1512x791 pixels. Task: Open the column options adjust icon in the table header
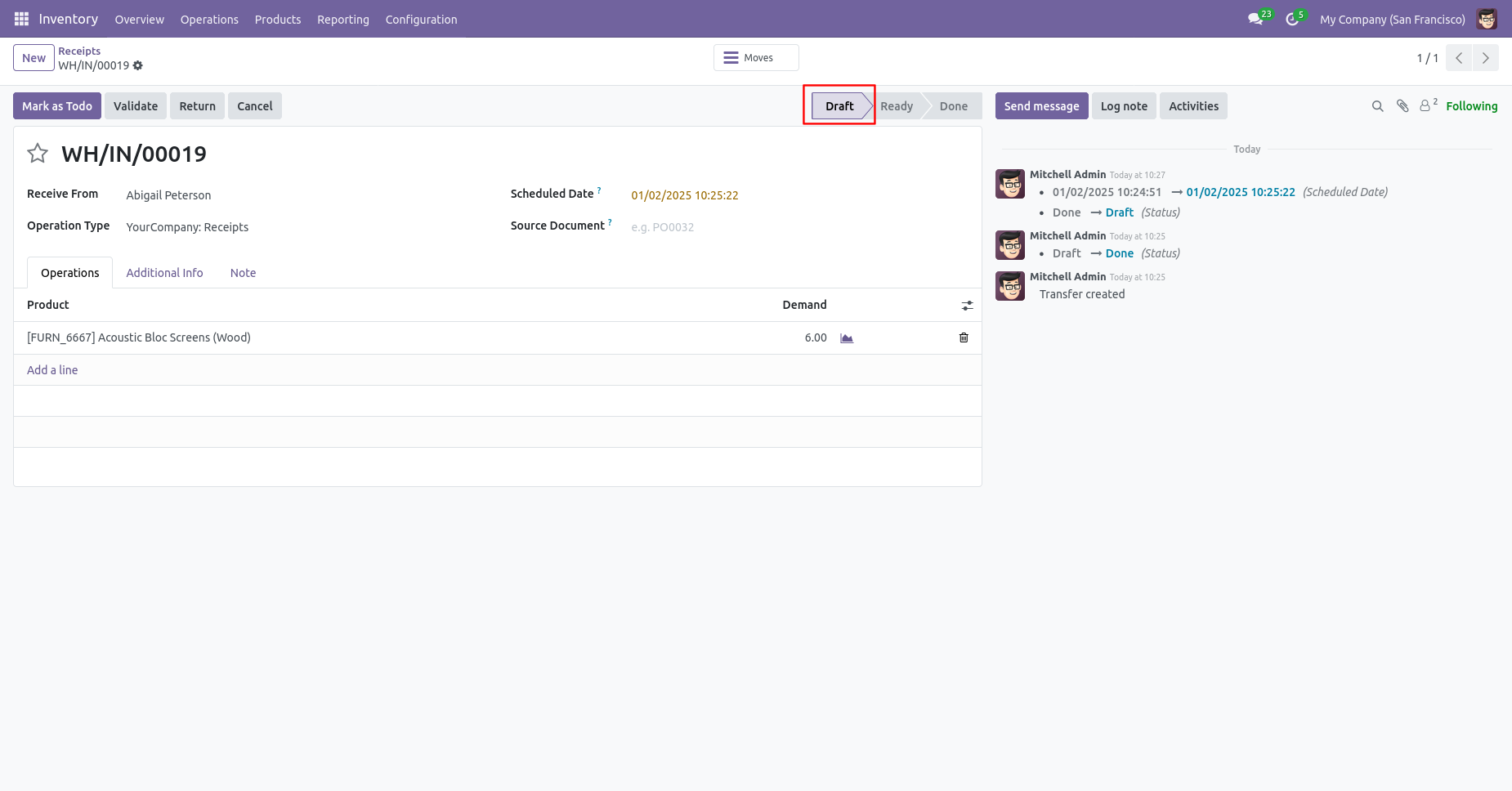[967, 306]
